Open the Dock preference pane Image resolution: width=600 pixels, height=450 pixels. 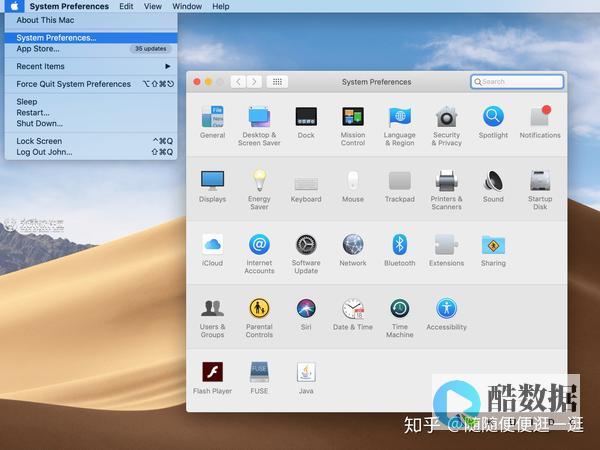click(306, 122)
